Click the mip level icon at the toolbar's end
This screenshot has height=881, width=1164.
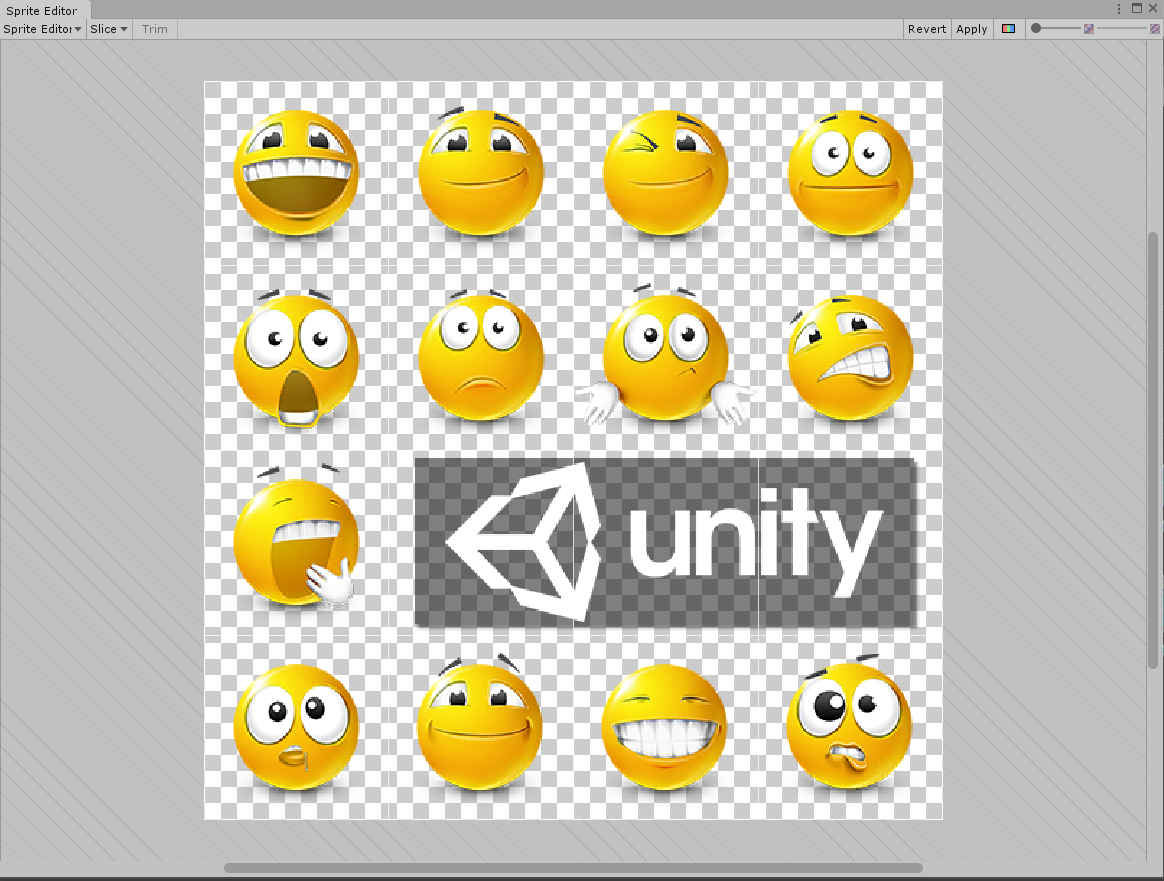pos(1154,29)
